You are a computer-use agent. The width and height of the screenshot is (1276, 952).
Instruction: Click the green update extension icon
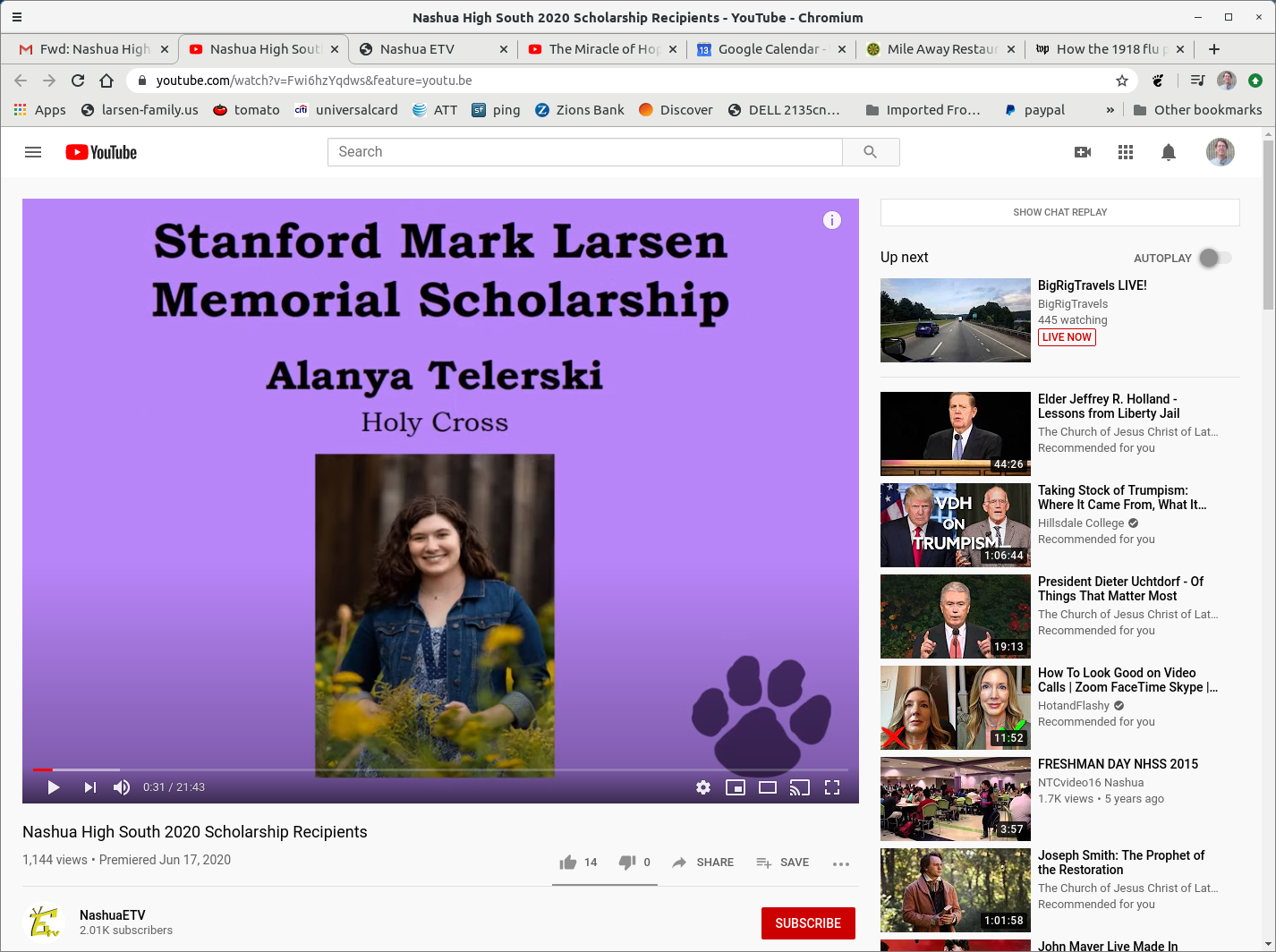[x=1255, y=81]
